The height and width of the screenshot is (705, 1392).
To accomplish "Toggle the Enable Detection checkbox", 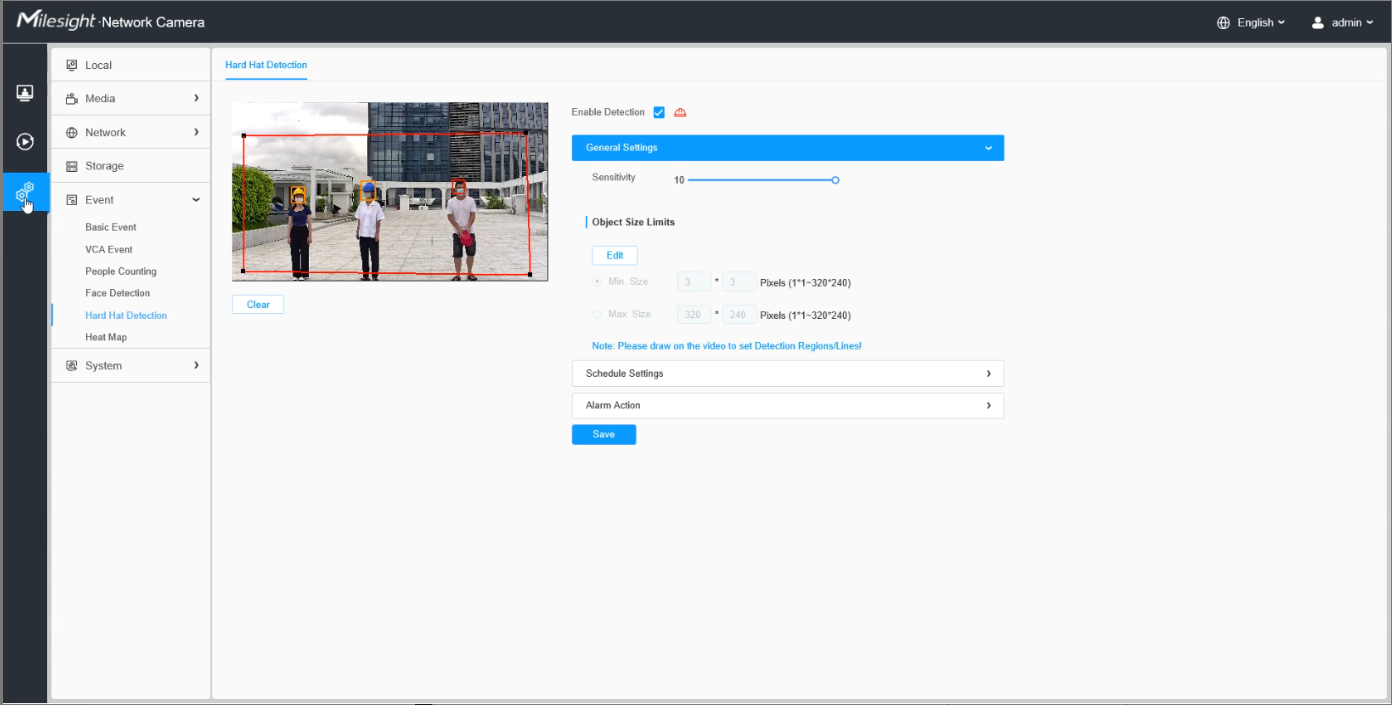I will [659, 112].
